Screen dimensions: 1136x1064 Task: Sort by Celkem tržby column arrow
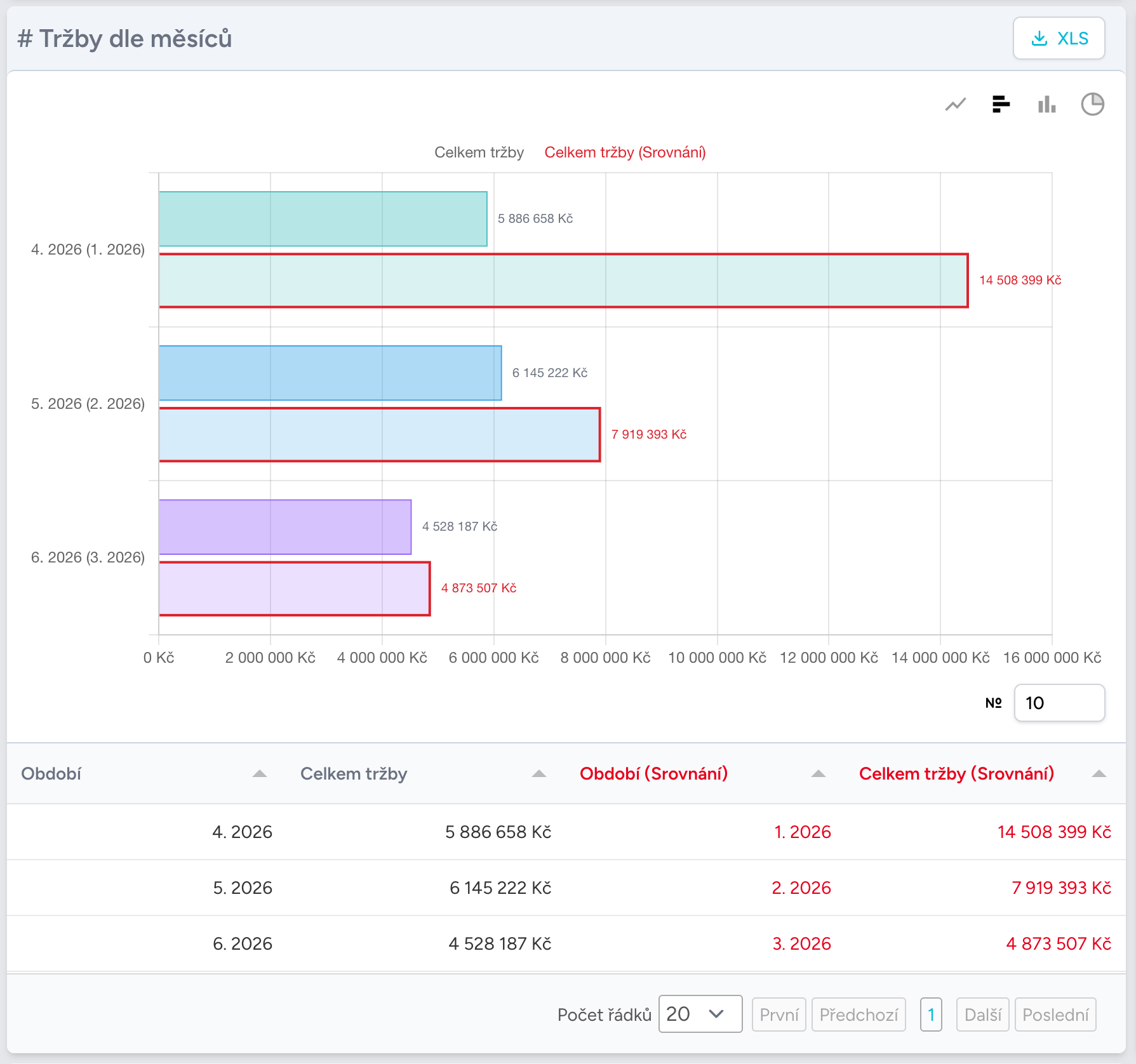click(538, 773)
